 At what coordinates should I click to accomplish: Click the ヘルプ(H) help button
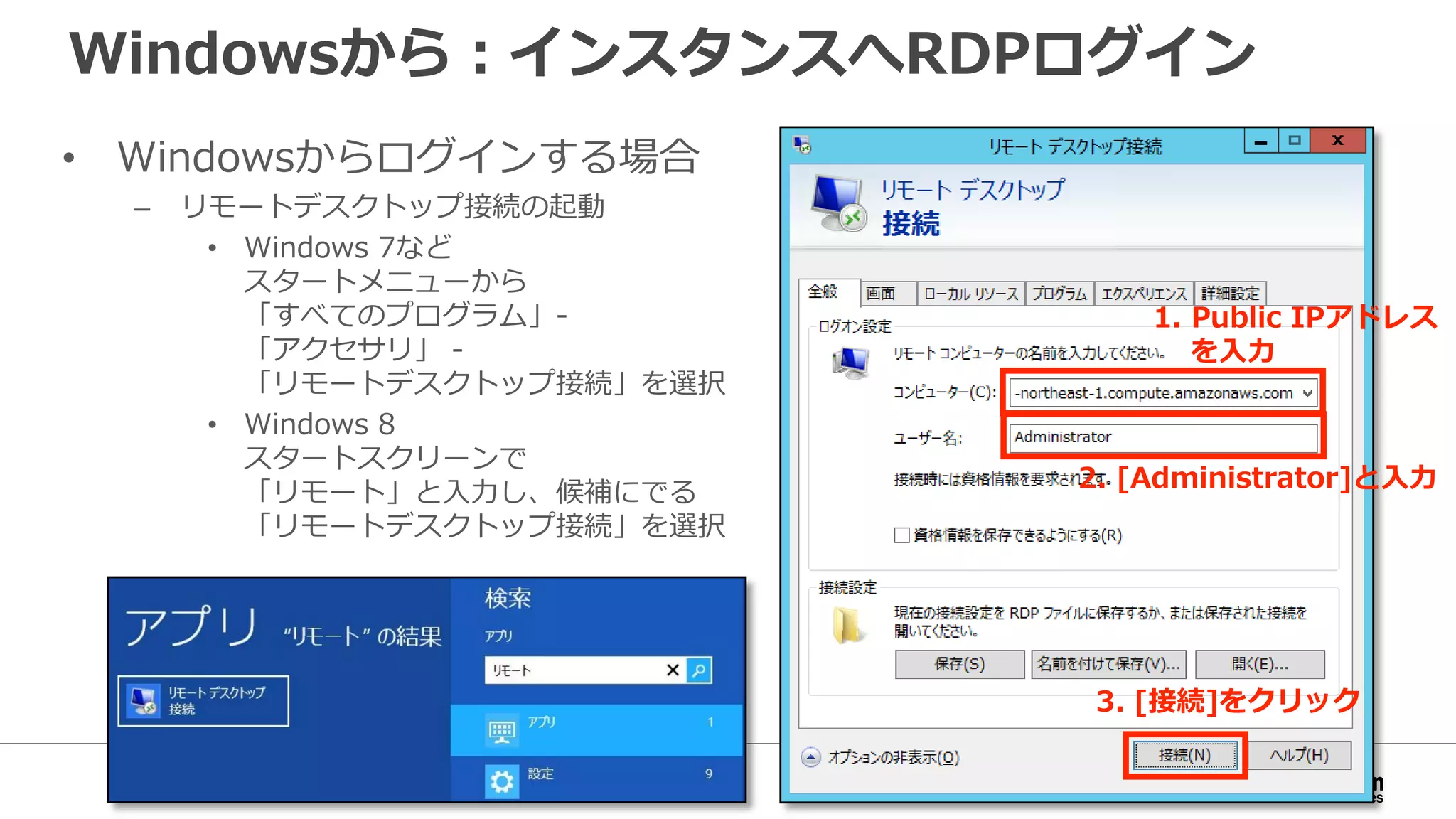pyautogui.click(x=1300, y=755)
